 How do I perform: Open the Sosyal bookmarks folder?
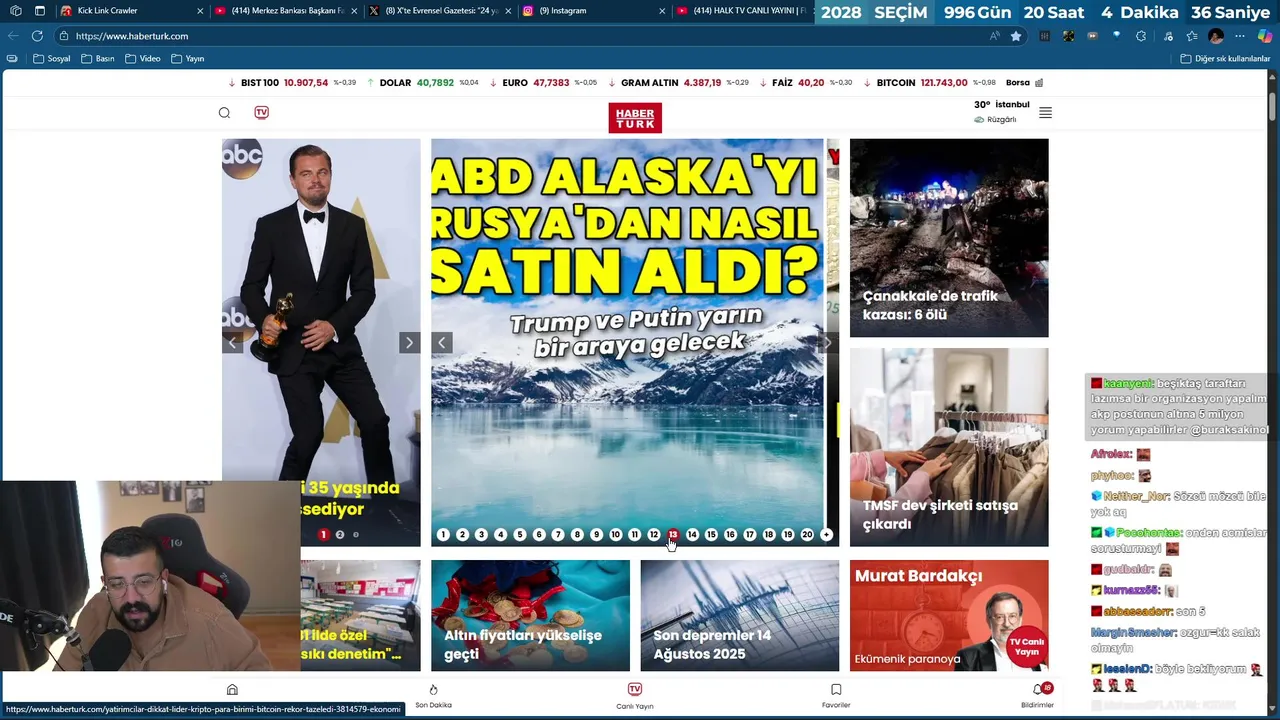[x=52, y=58]
